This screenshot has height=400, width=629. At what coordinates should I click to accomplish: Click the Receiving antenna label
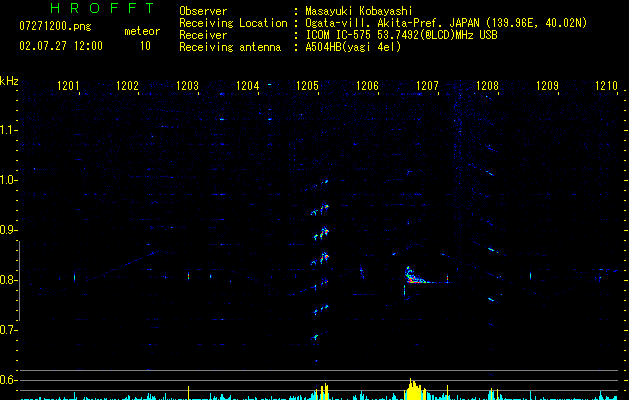230,47
